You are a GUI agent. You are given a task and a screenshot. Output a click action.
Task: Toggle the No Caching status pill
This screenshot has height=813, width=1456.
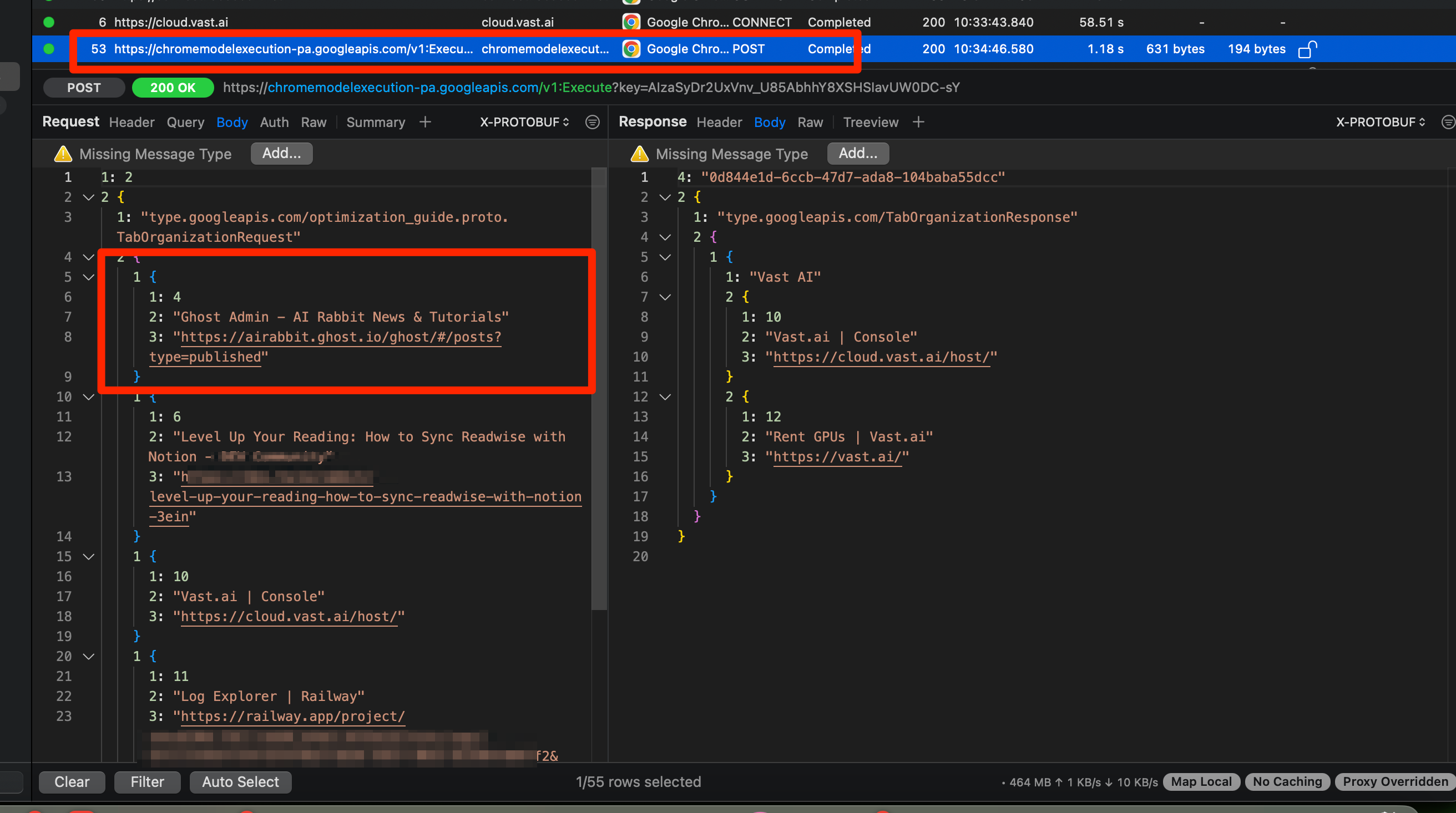tap(1287, 781)
